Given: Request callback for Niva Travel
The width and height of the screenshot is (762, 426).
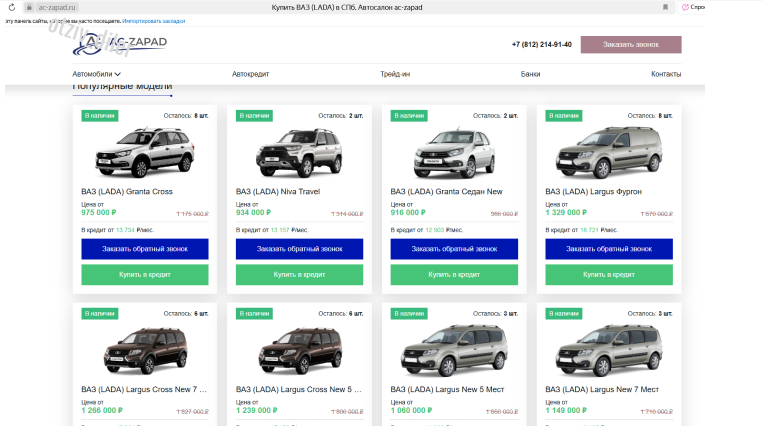Looking at the screenshot, I should click(x=299, y=249).
